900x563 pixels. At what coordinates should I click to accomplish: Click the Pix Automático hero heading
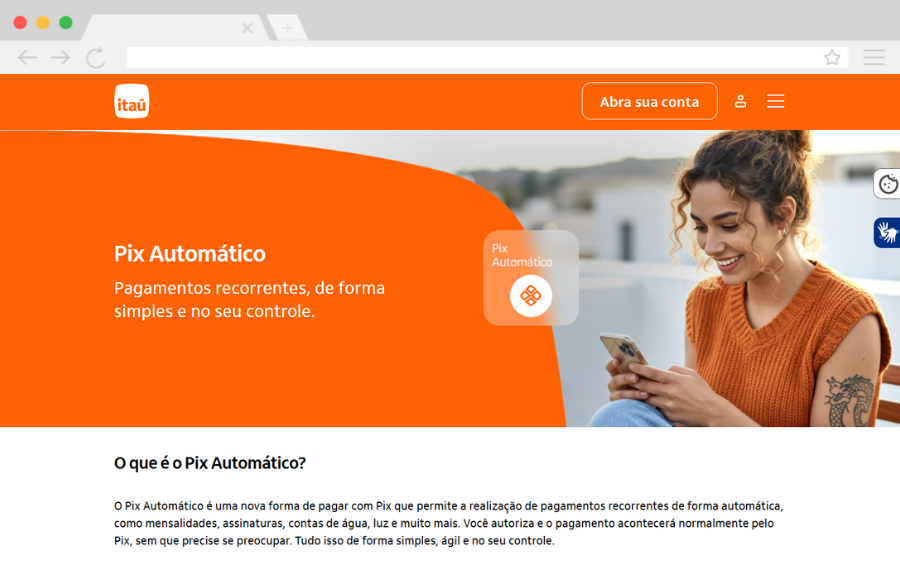(189, 254)
